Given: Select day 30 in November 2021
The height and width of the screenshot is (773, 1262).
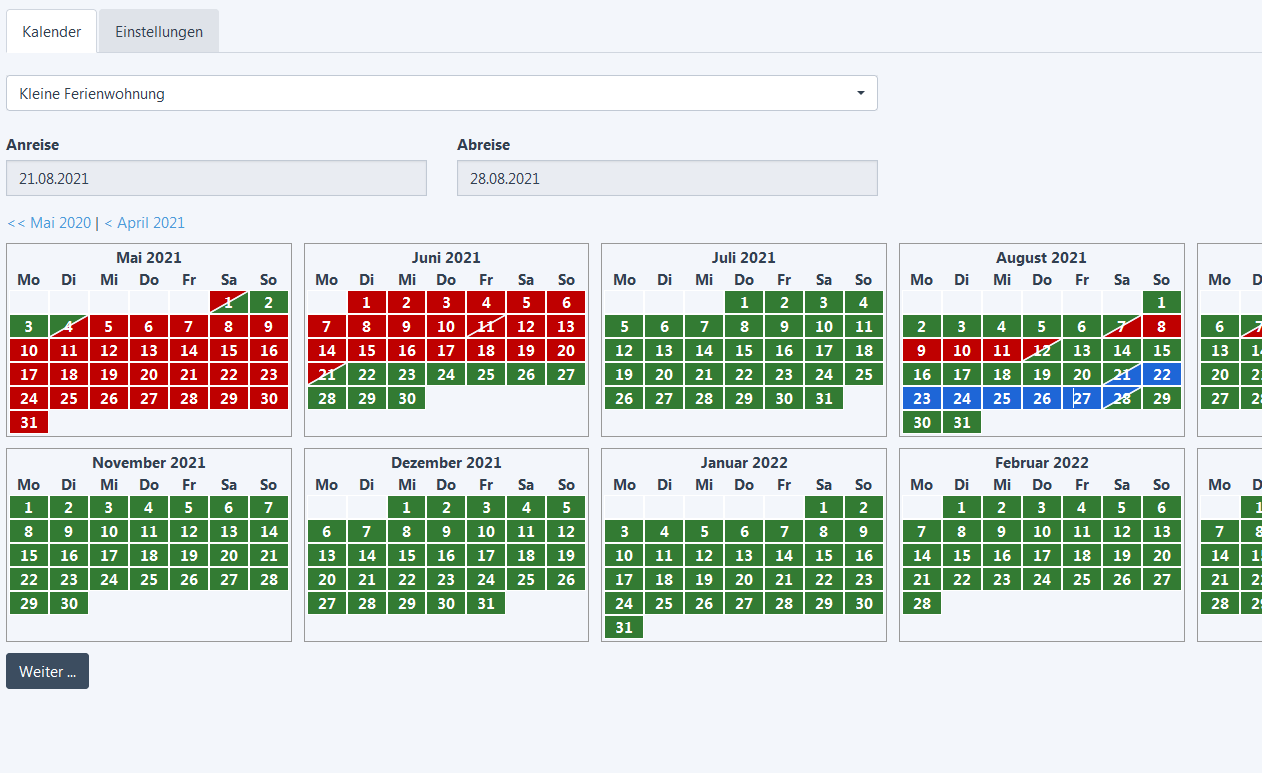Looking at the screenshot, I should pyautogui.click(x=69, y=603).
